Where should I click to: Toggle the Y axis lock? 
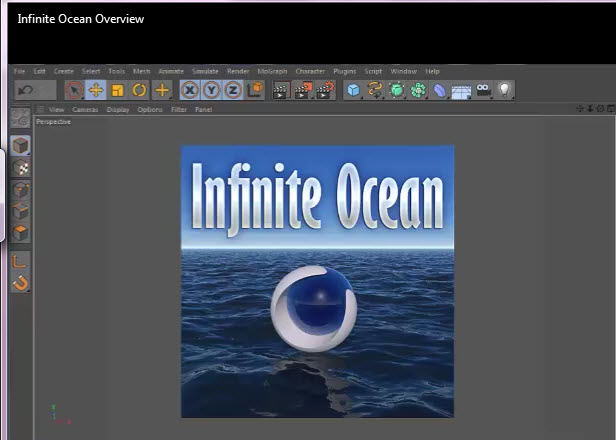tap(211, 90)
